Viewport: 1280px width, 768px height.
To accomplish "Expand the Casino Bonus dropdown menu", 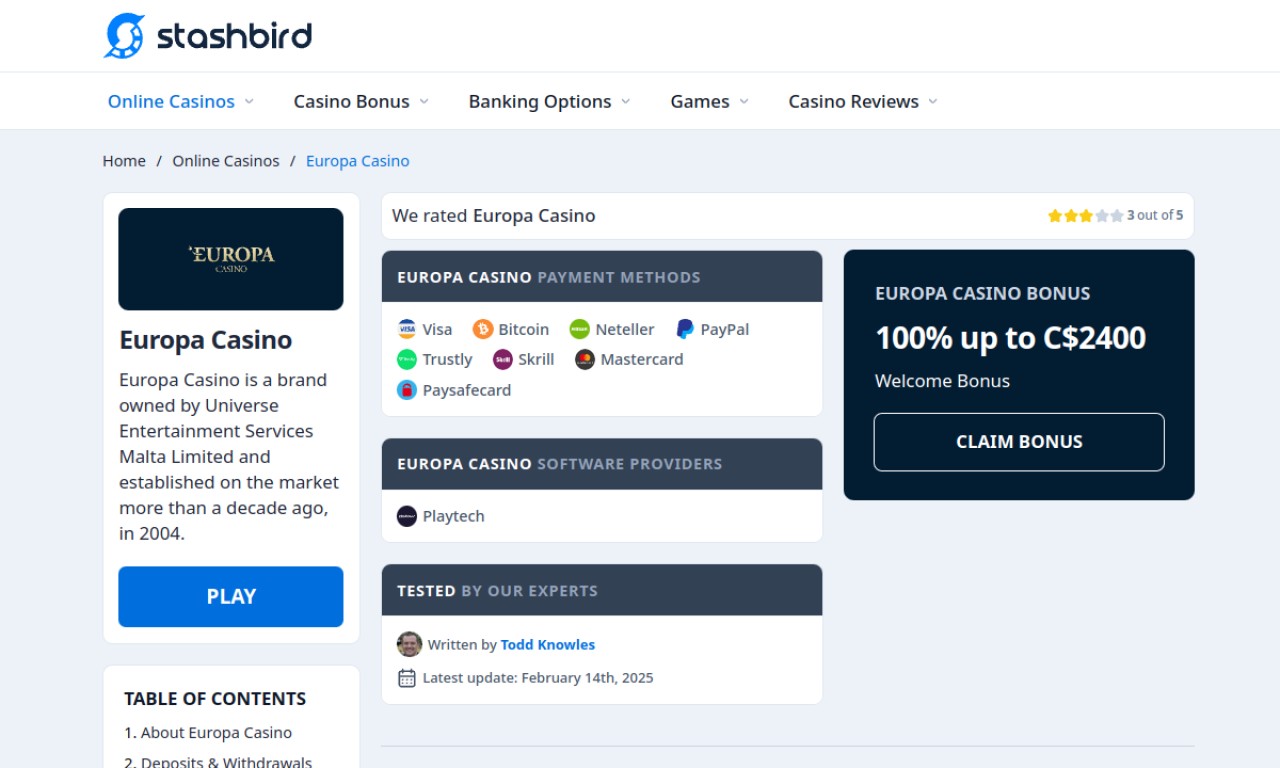I will click(360, 102).
